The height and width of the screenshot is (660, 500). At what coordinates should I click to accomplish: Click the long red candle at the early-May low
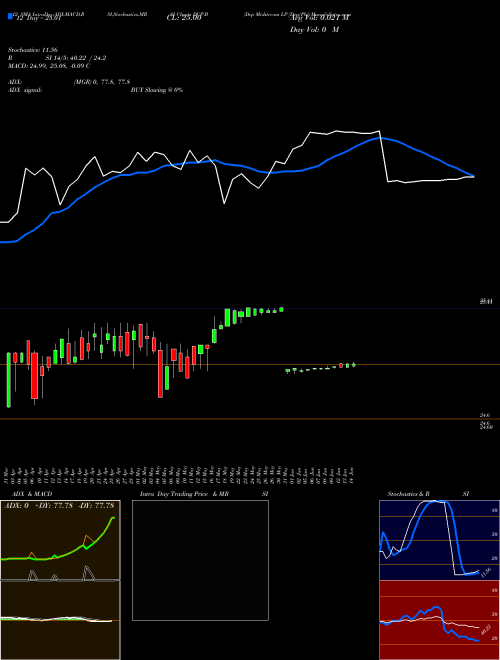pyautogui.click(x=160, y=374)
